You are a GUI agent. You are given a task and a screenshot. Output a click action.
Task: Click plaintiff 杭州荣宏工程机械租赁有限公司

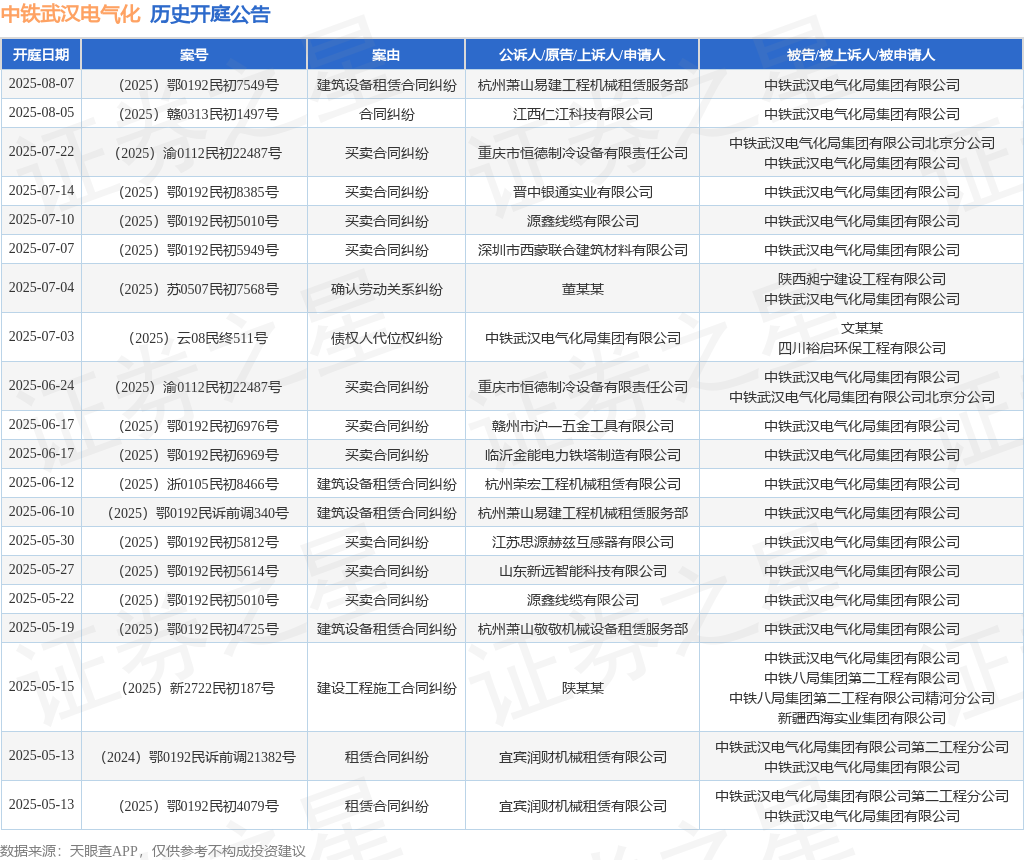point(583,484)
